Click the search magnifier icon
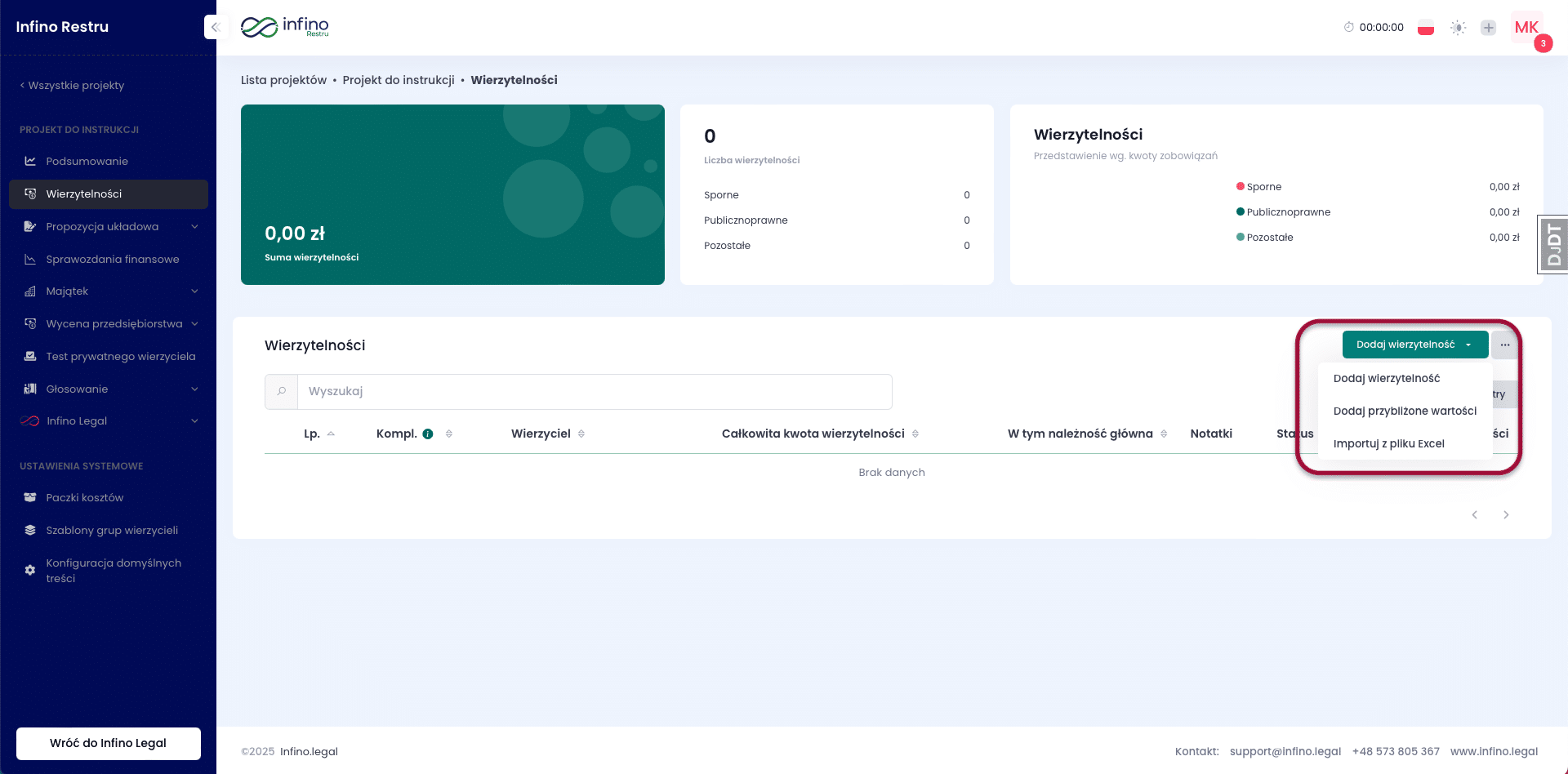 (x=282, y=392)
